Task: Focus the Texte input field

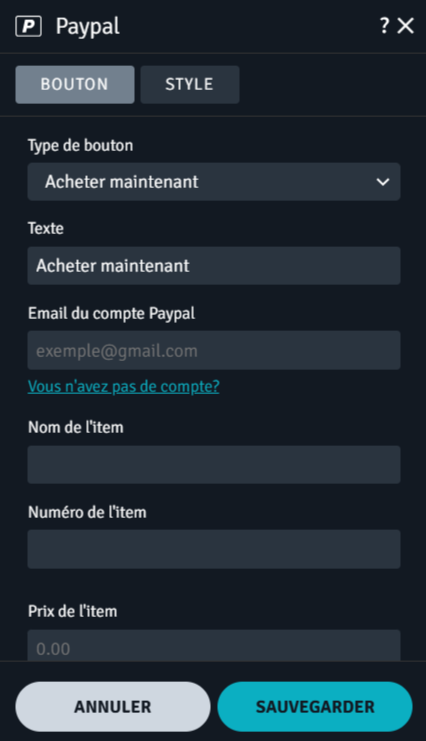Action: tap(214, 266)
